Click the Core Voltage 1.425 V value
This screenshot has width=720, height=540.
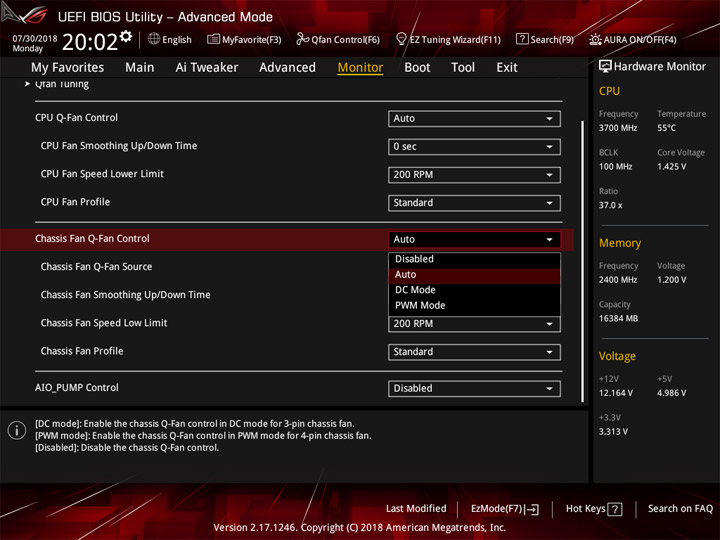(x=672, y=167)
